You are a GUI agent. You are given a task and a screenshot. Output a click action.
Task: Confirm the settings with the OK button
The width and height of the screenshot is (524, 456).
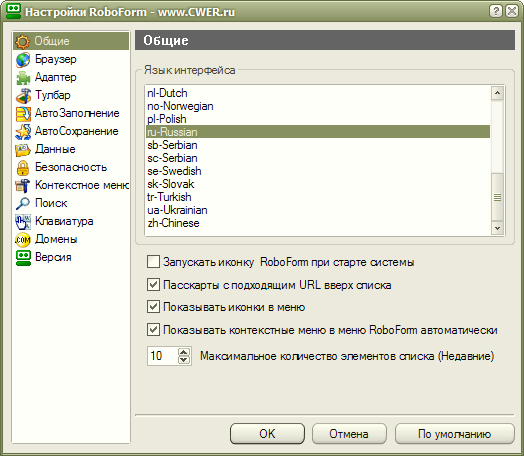click(267, 434)
